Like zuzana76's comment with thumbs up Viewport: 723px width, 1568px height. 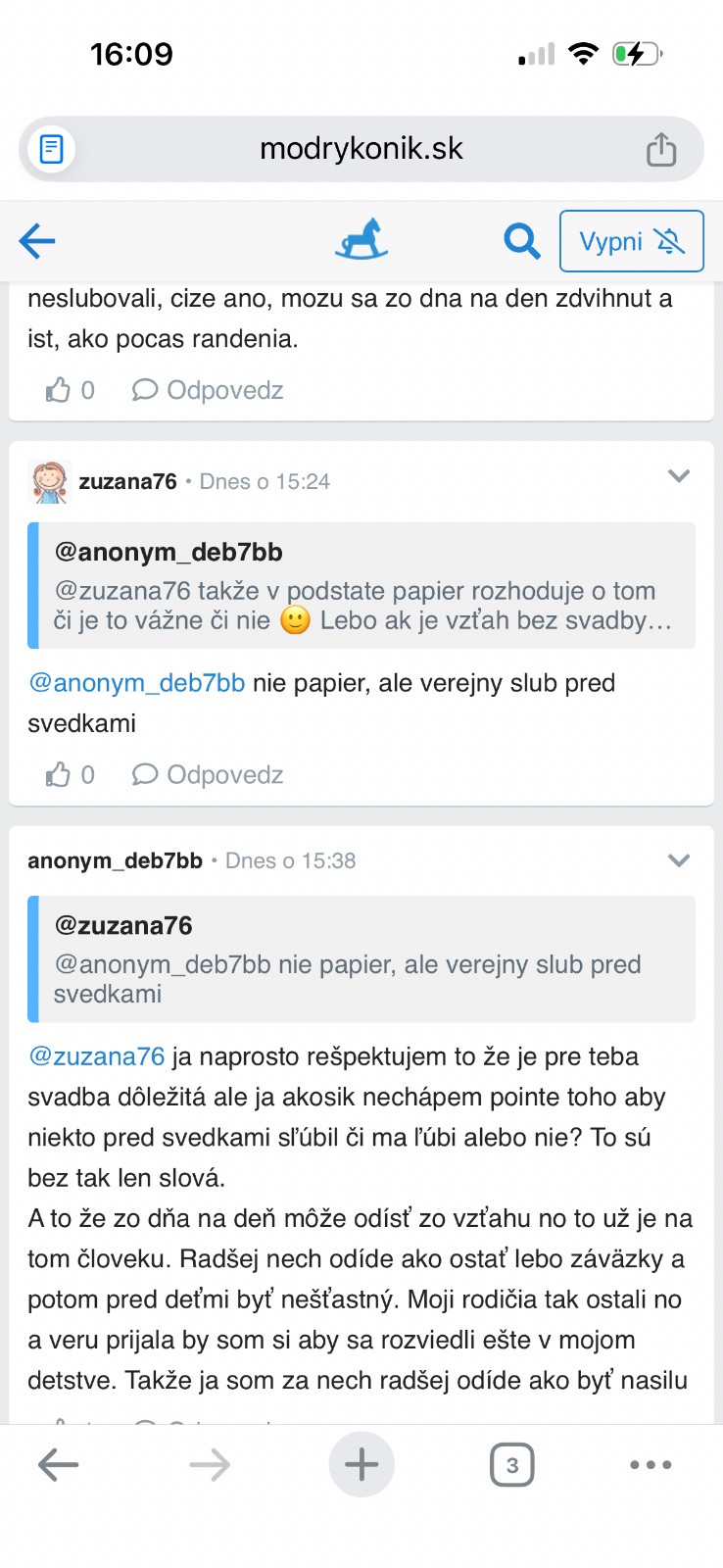(x=59, y=775)
